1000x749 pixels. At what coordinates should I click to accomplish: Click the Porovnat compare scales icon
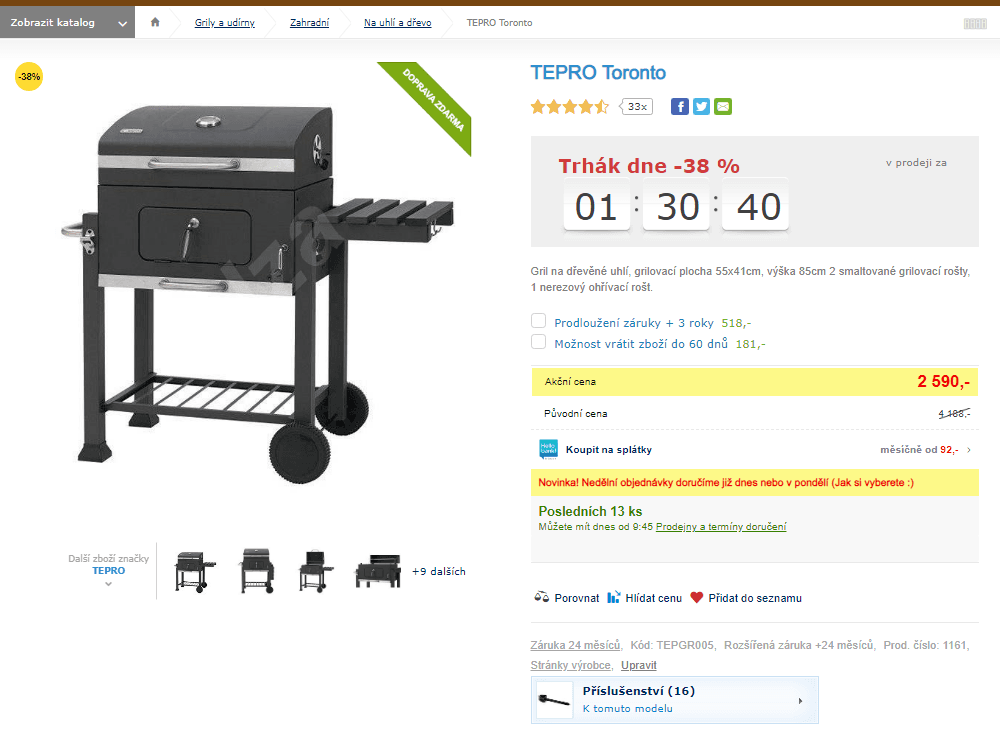click(x=541, y=598)
